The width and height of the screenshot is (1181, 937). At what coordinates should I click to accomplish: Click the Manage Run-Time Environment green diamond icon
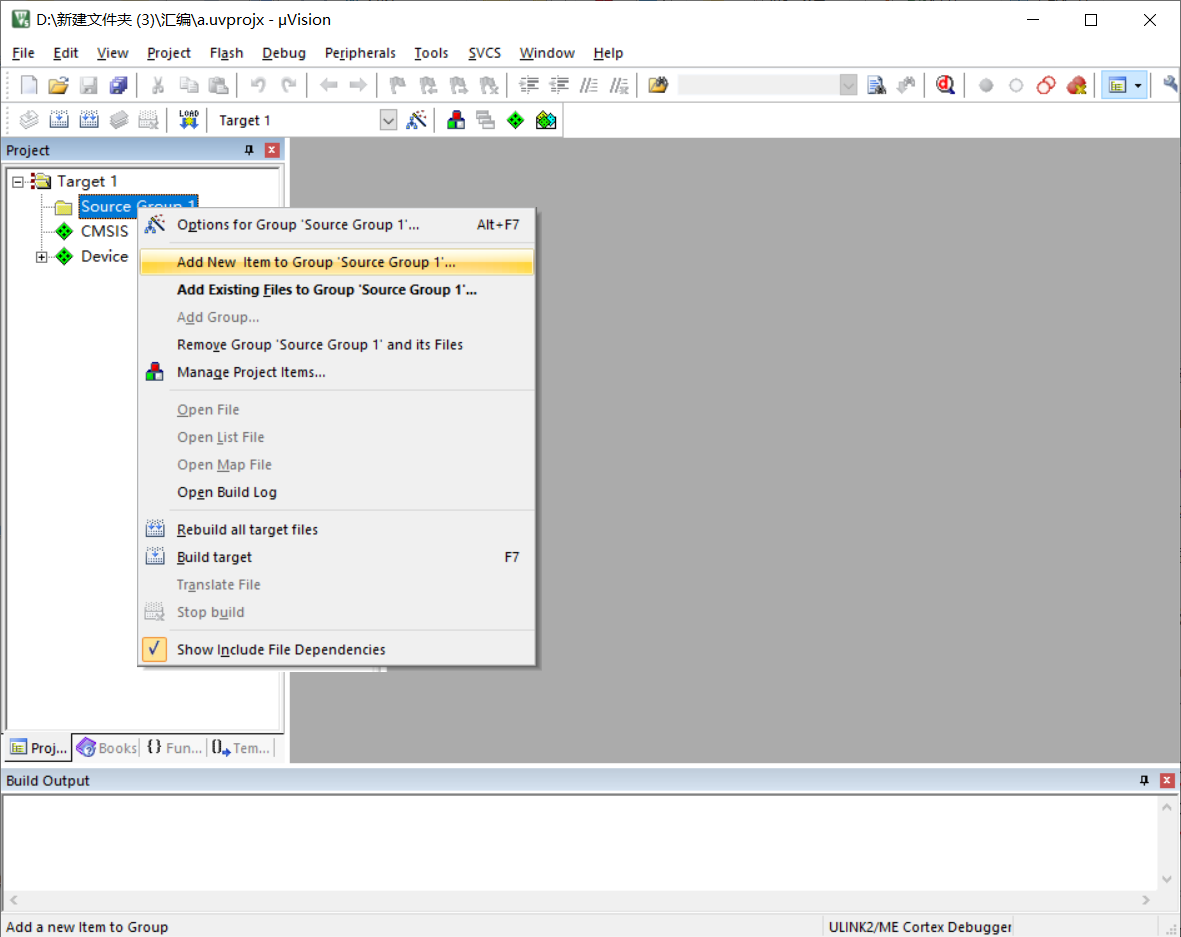click(x=516, y=120)
